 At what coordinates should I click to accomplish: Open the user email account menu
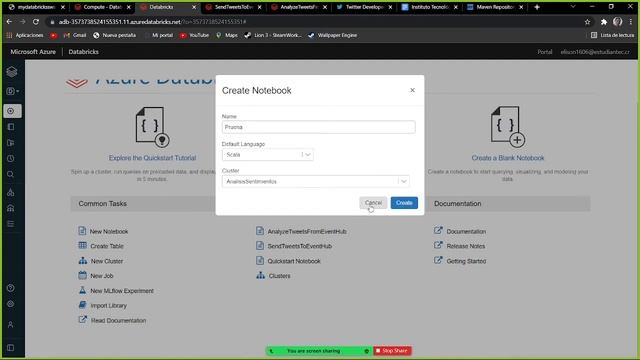[595, 52]
